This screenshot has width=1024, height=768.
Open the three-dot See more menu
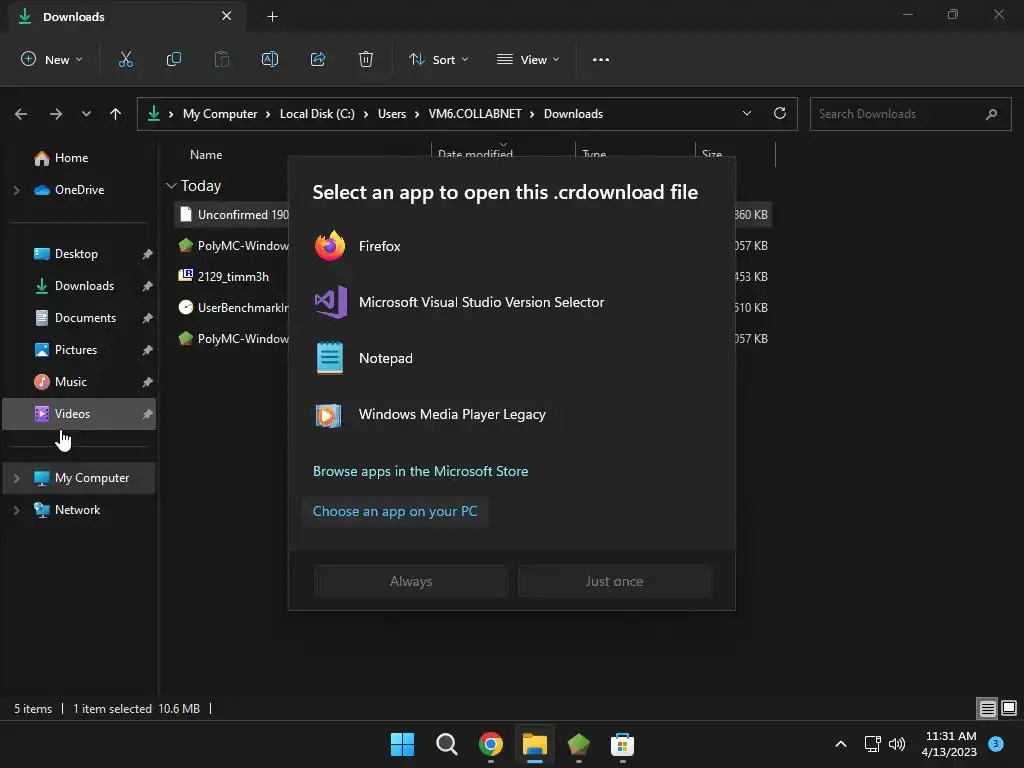coord(601,59)
